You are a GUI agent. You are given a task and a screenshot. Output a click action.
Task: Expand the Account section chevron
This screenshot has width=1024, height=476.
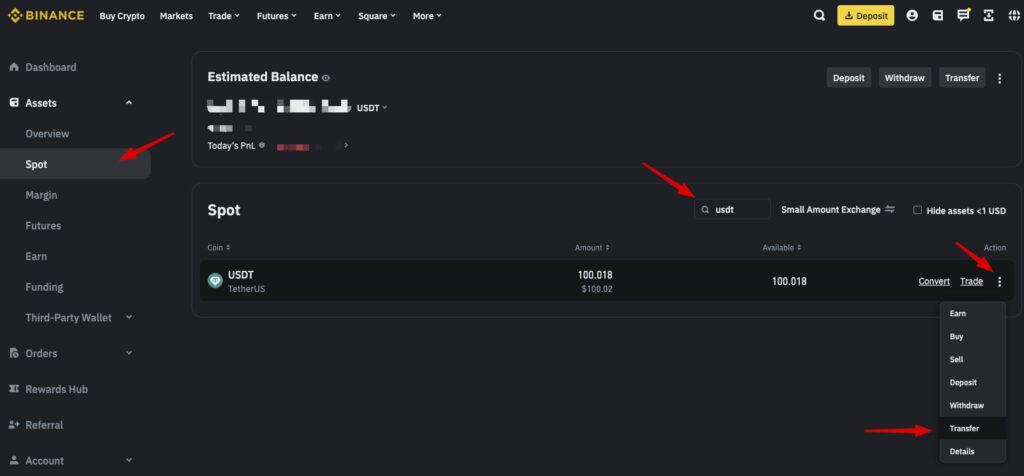point(129,460)
